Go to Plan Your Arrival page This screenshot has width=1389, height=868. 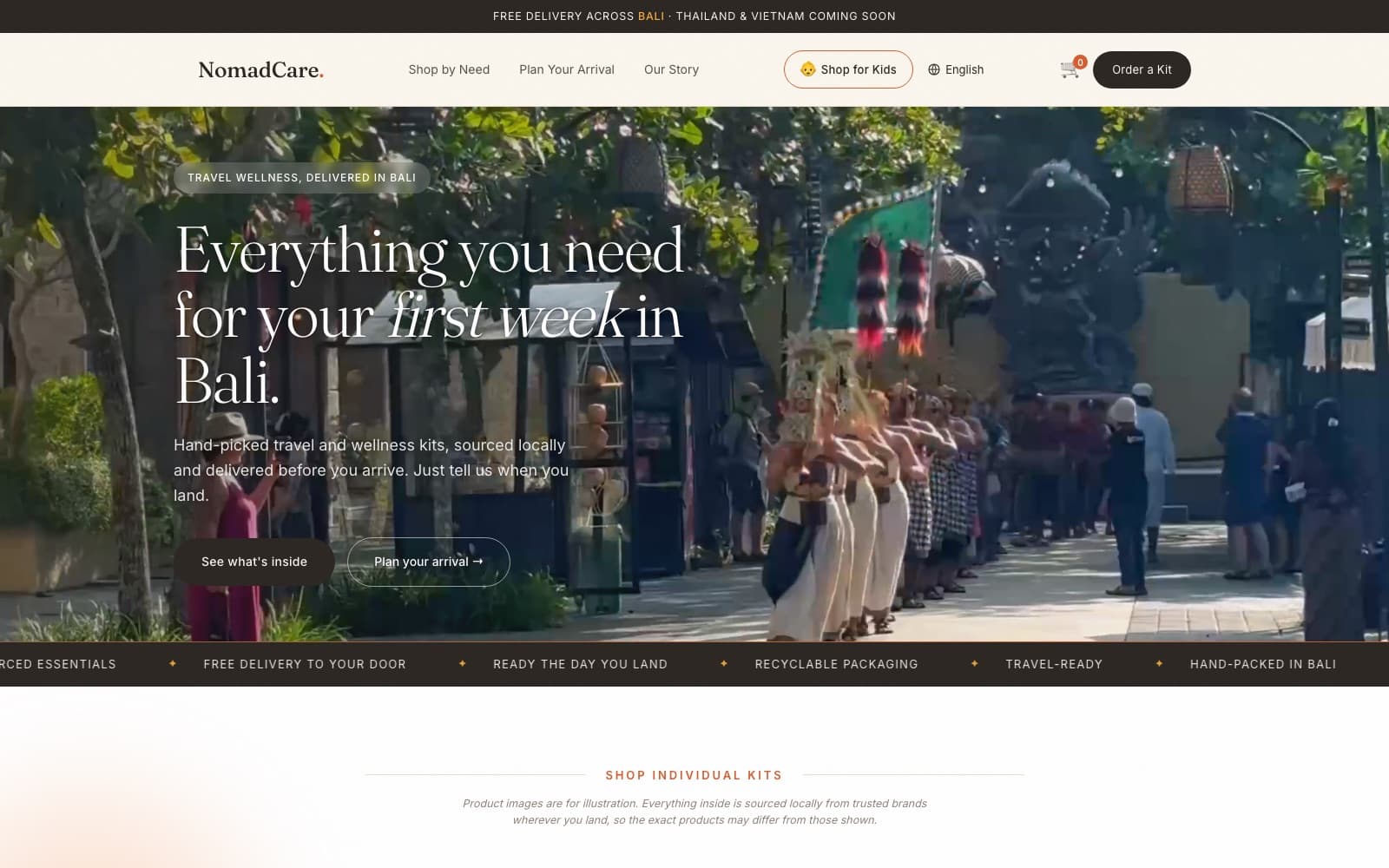coord(567,69)
